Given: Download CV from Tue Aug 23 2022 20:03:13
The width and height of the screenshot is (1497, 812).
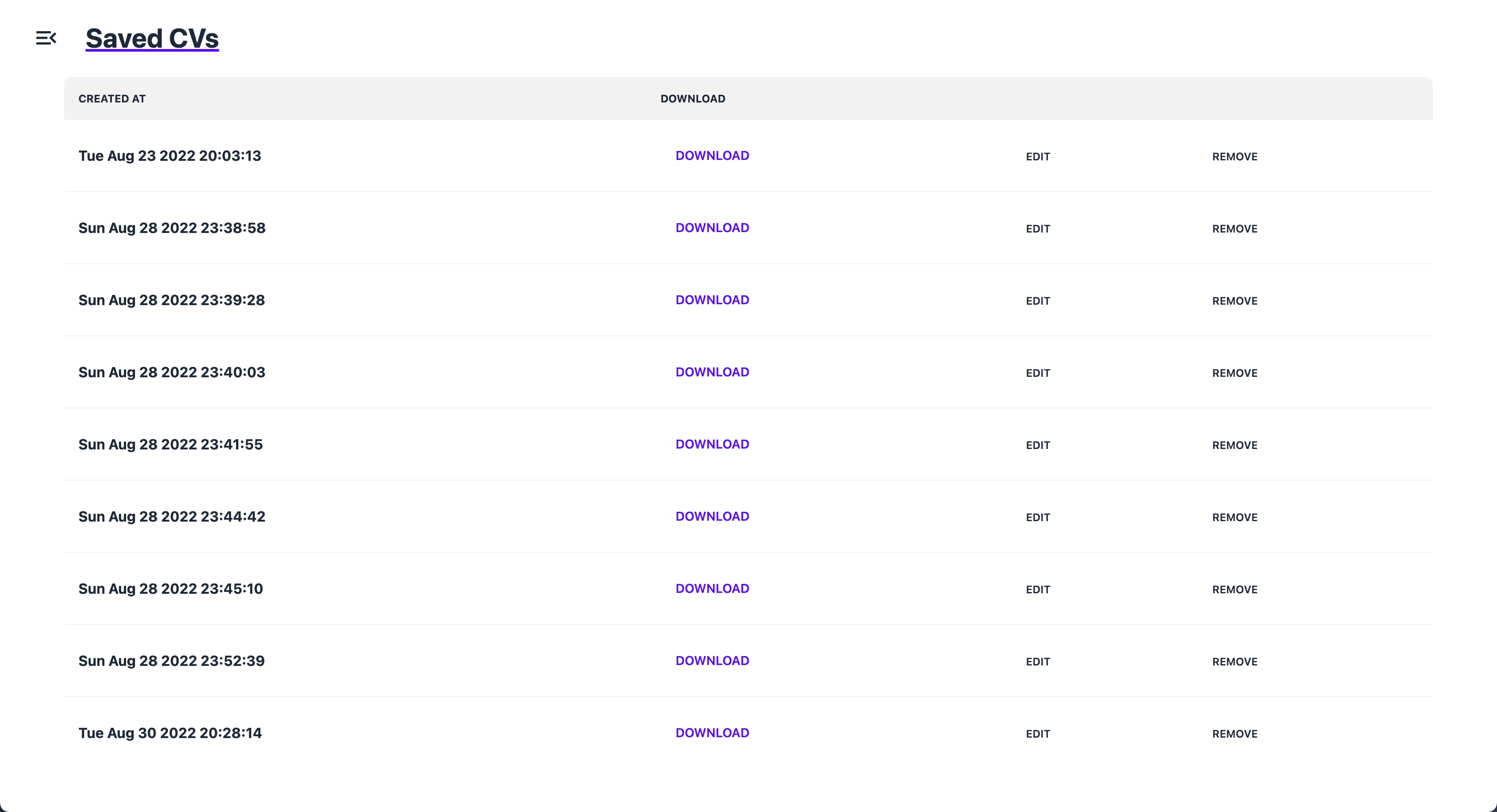Looking at the screenshot, I should (712, 155).
